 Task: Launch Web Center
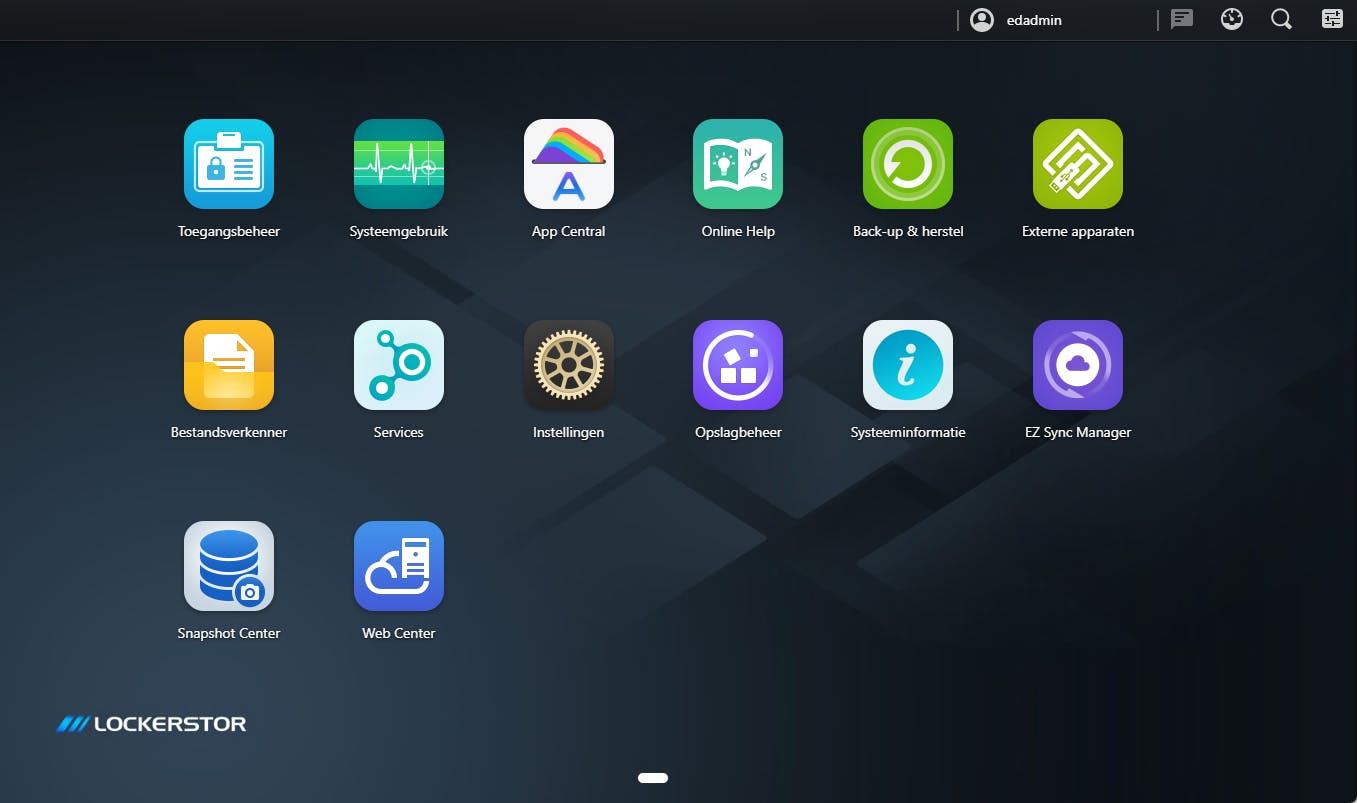click(x=399, y=566)
